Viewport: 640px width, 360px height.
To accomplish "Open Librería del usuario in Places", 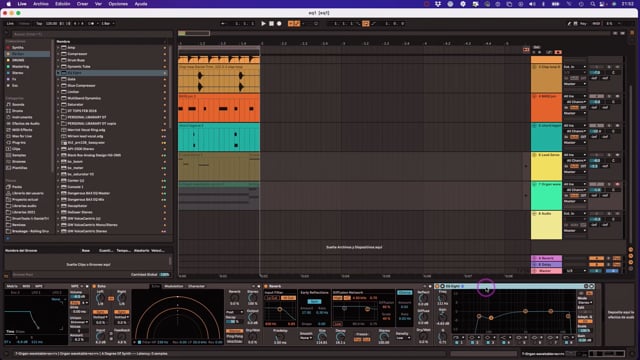I will coord(27,193).
